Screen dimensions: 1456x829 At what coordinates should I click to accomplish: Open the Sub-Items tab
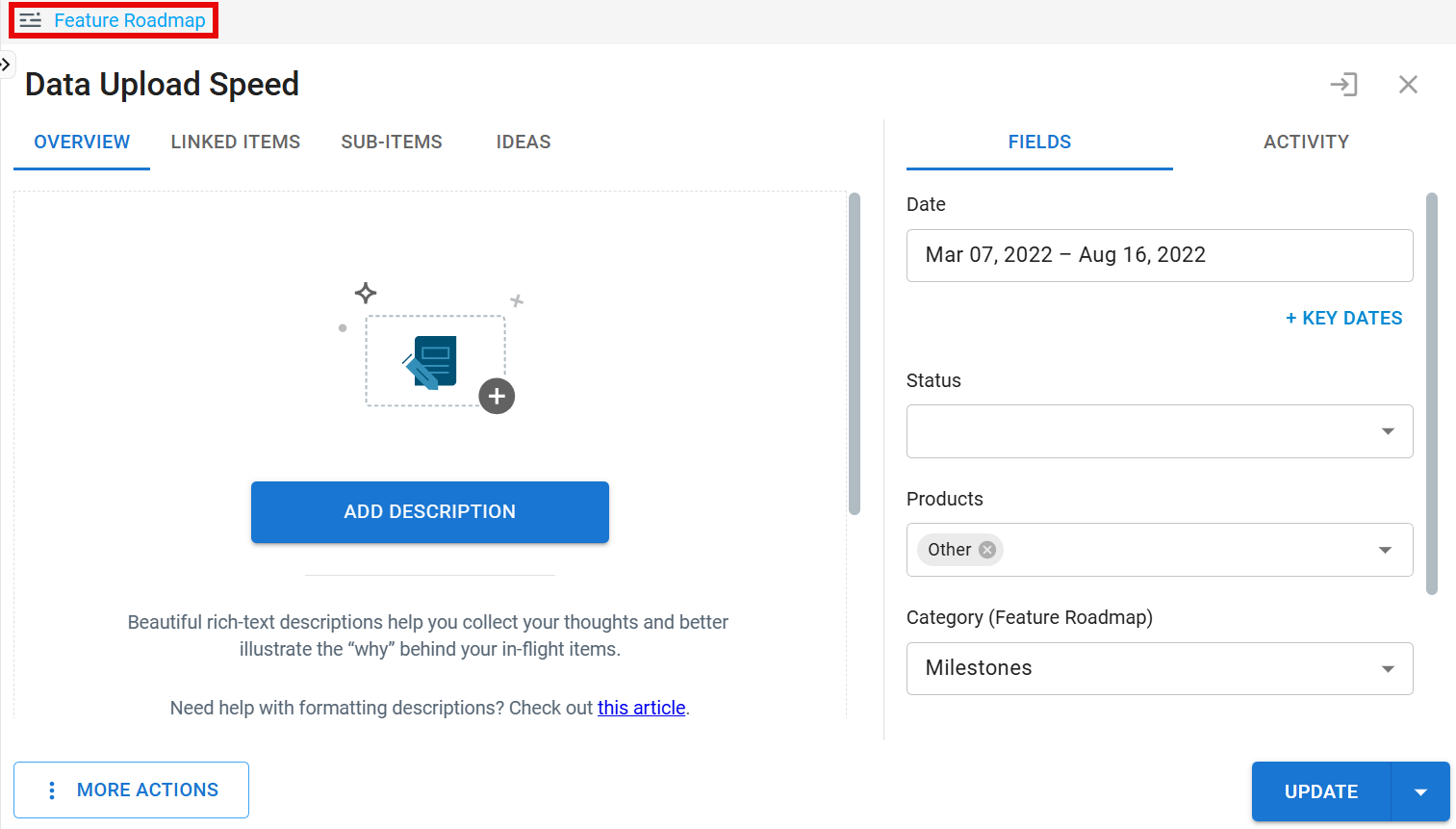click(x=392, y=142)
